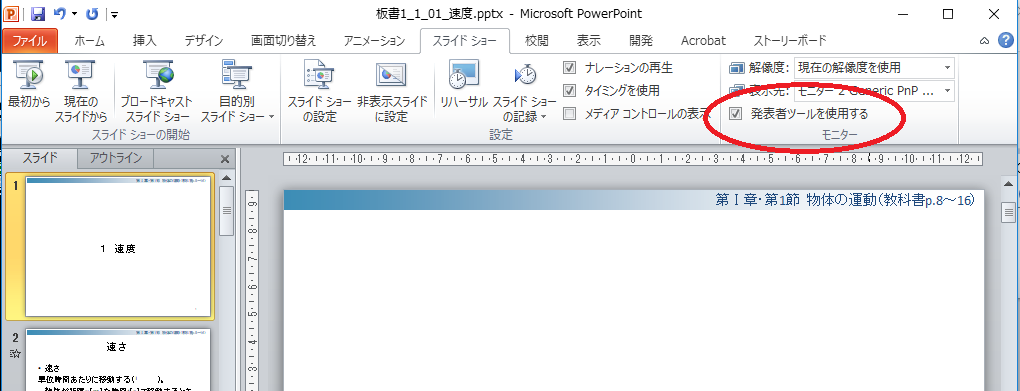Image resolution: width=1020 pixels, height=391 pixels.
Task: Click Redo/Repeat icon in Quick Access Toolbar
Action: tap(92, 14)
